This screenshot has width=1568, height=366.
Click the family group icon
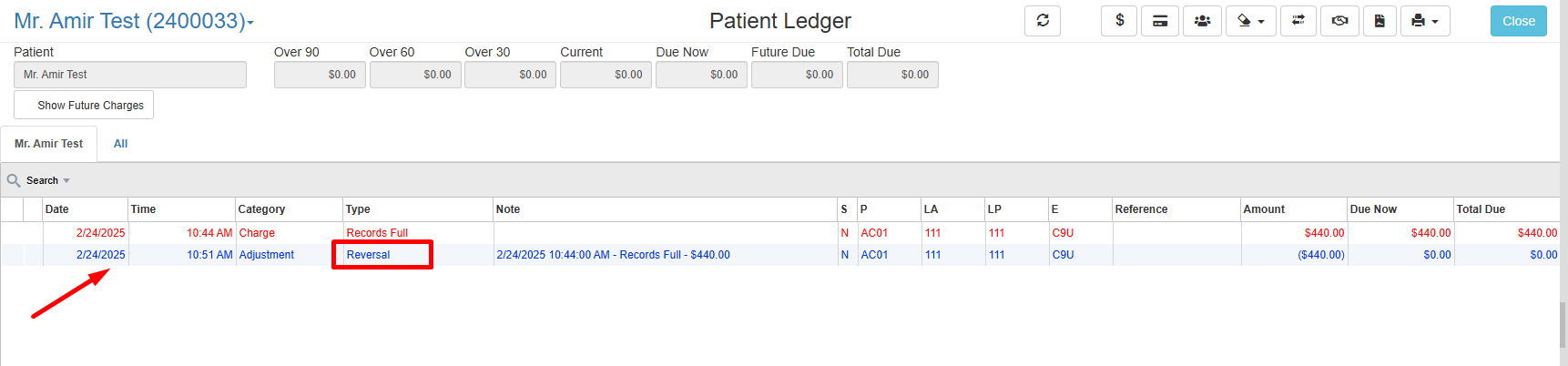pyautogui.click(x=1202, y=21)
